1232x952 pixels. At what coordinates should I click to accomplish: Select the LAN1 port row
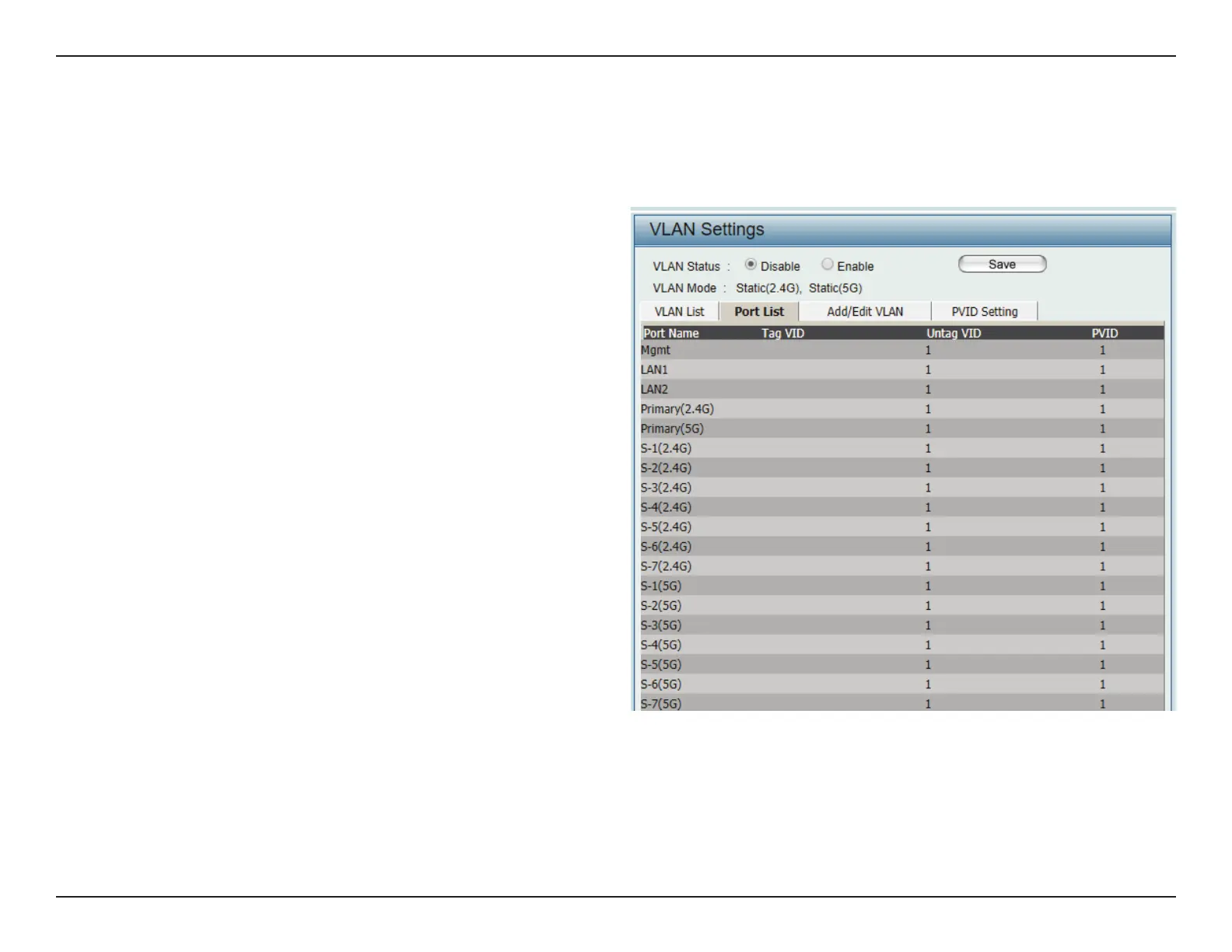(x=902, y=369)
